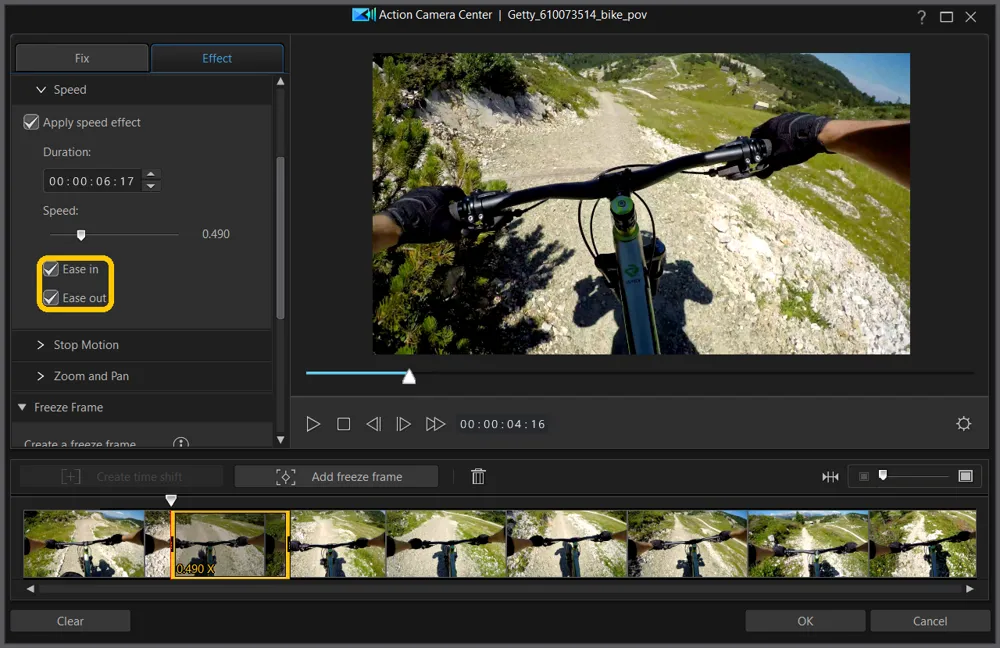
Task: Collapse the Speed section
Action: tap(41, 90)
